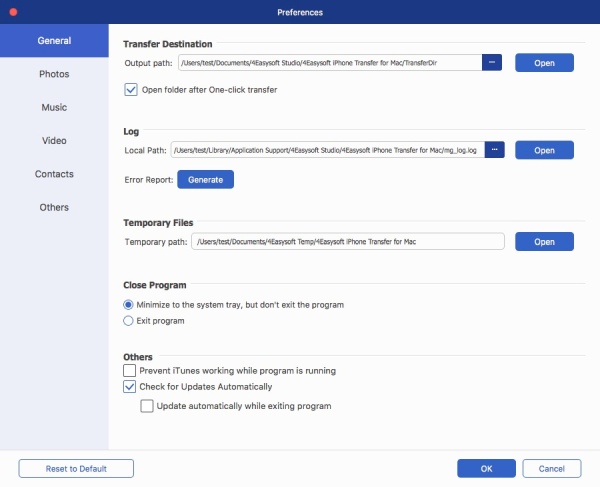Open the Others tab in the sidebar

click(x=54, y=207)
